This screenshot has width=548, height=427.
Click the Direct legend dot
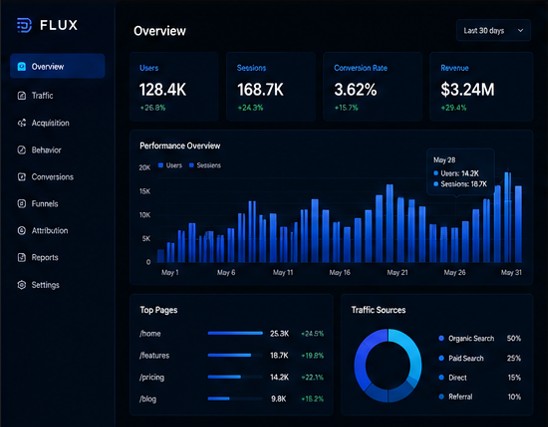[441, 377]
